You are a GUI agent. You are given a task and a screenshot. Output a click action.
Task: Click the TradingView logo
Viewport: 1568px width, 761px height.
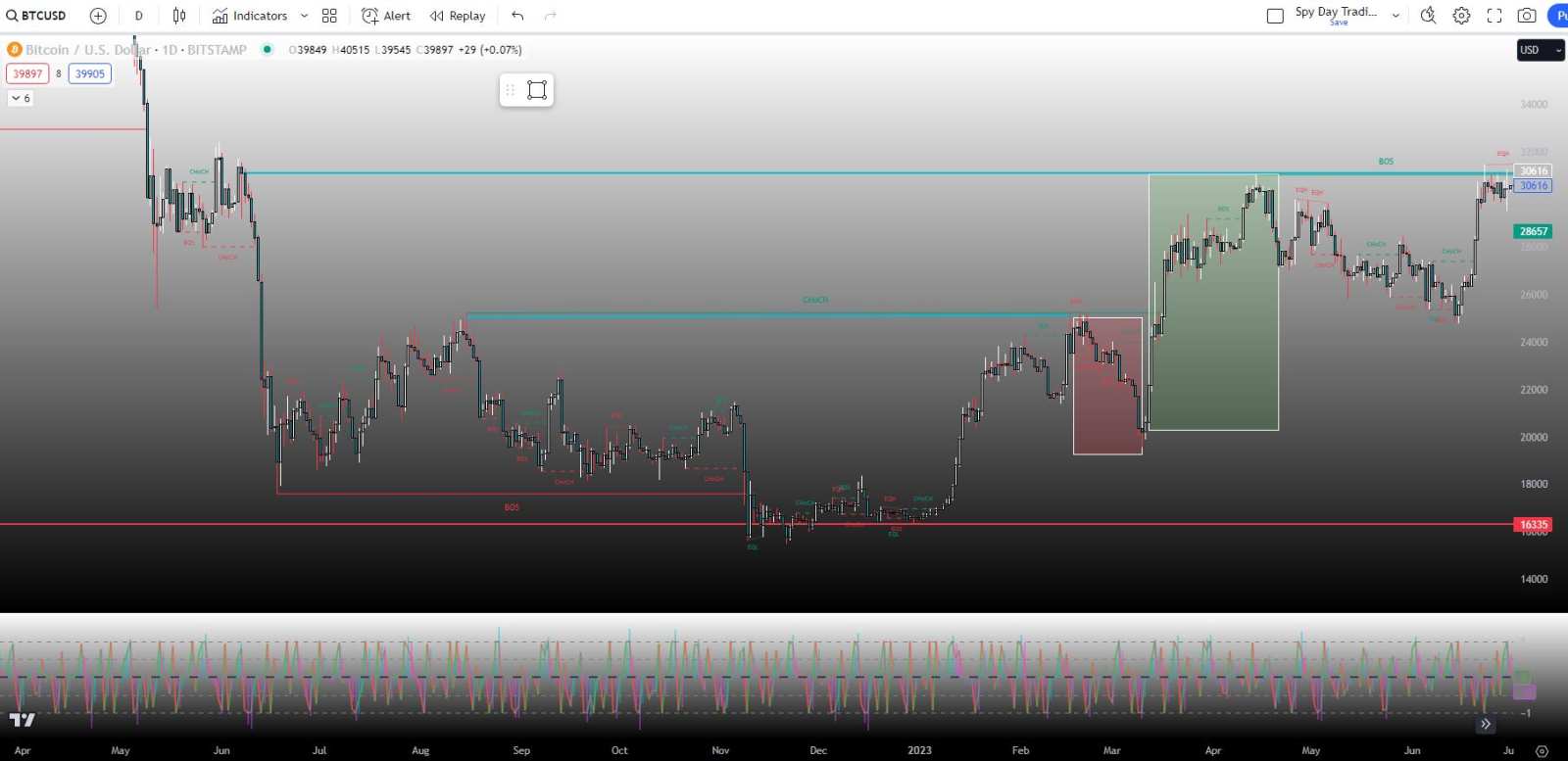(23, 720)
